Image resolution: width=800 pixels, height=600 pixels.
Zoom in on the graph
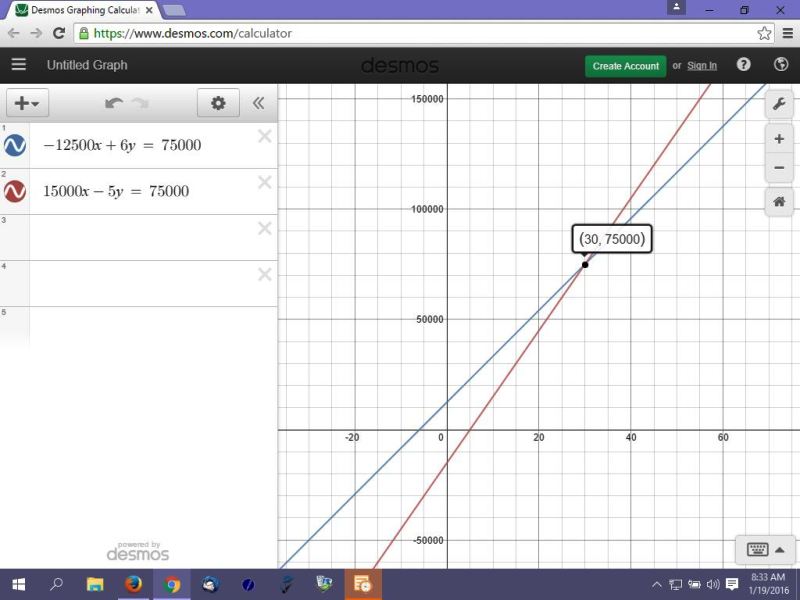[779, 139]
